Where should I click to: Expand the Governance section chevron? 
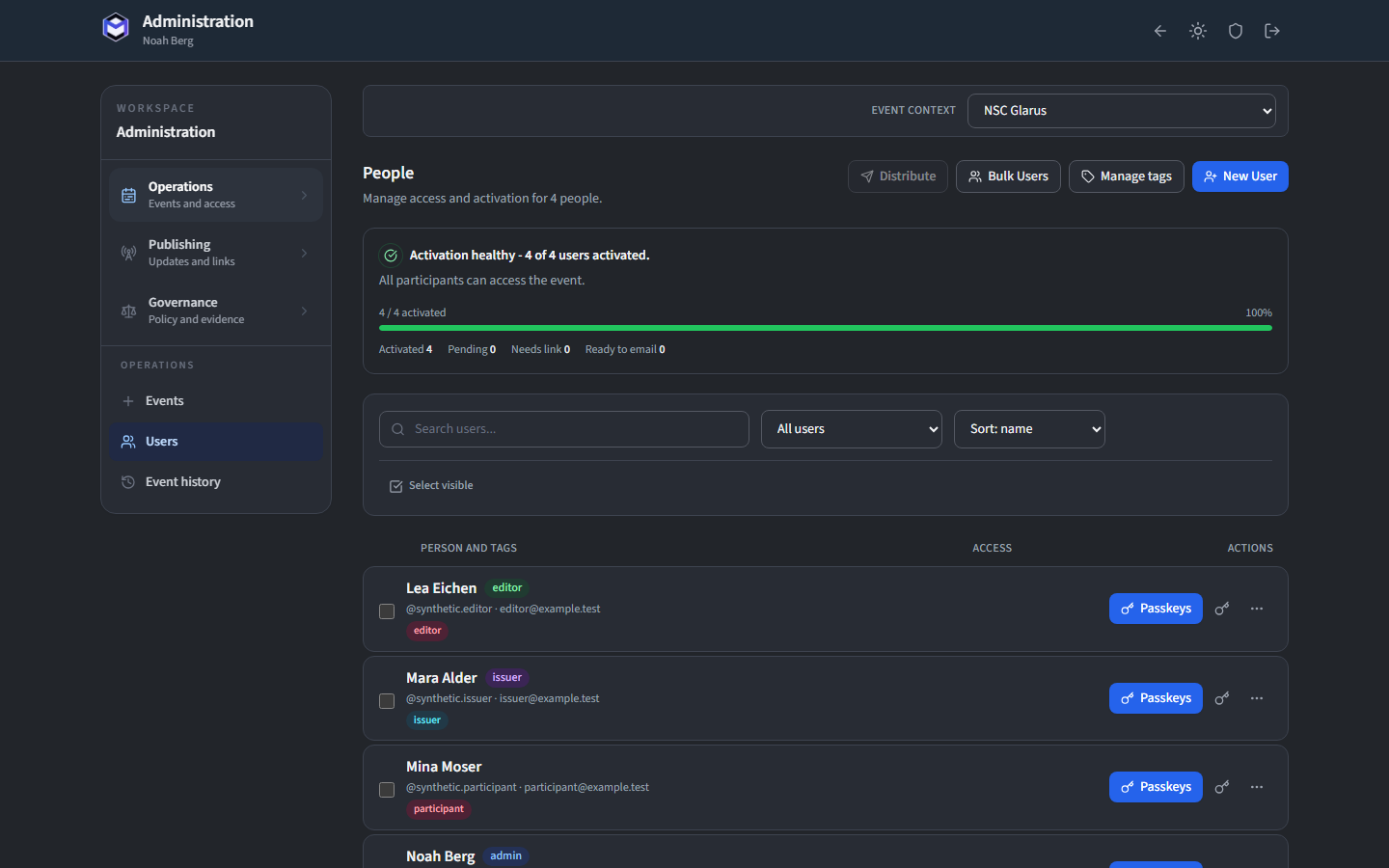click(x=304, y=311)
